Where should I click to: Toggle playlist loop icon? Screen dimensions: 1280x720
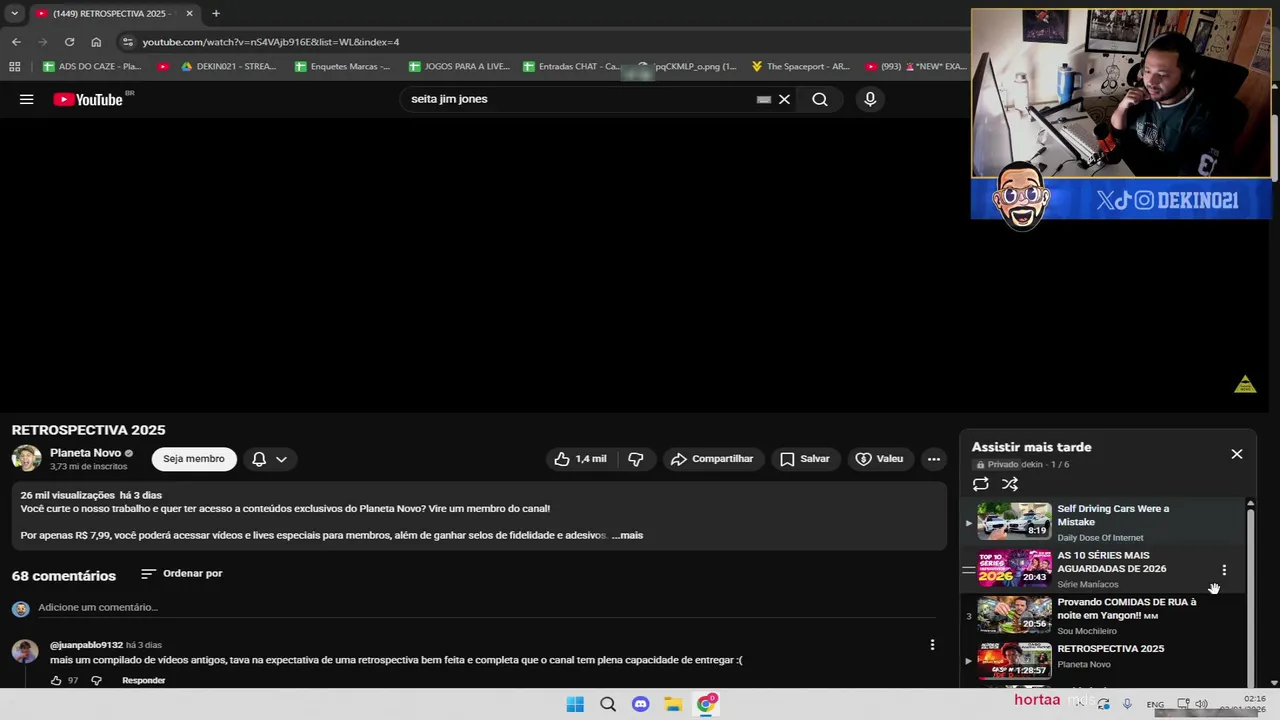click(x=980, y=484)
